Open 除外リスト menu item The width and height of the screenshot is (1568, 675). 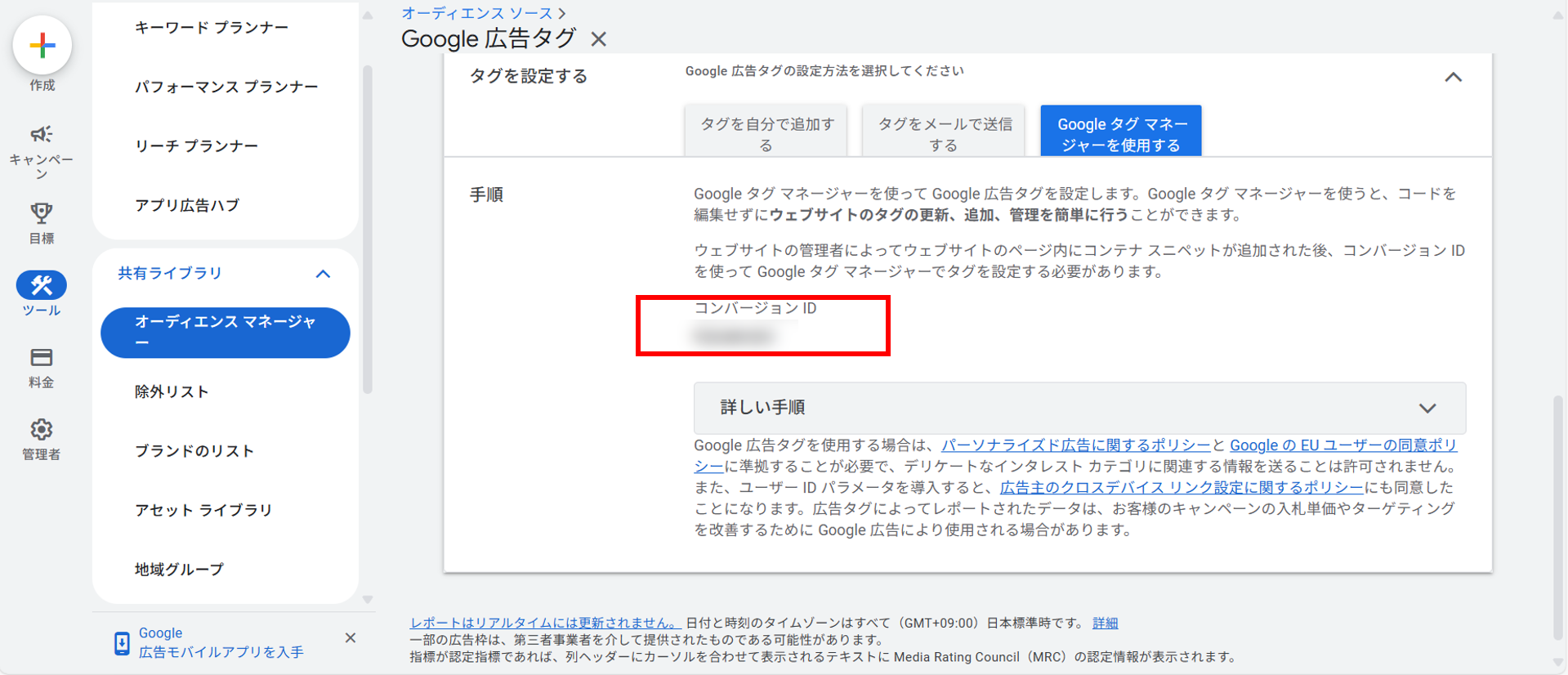[172, 391]
